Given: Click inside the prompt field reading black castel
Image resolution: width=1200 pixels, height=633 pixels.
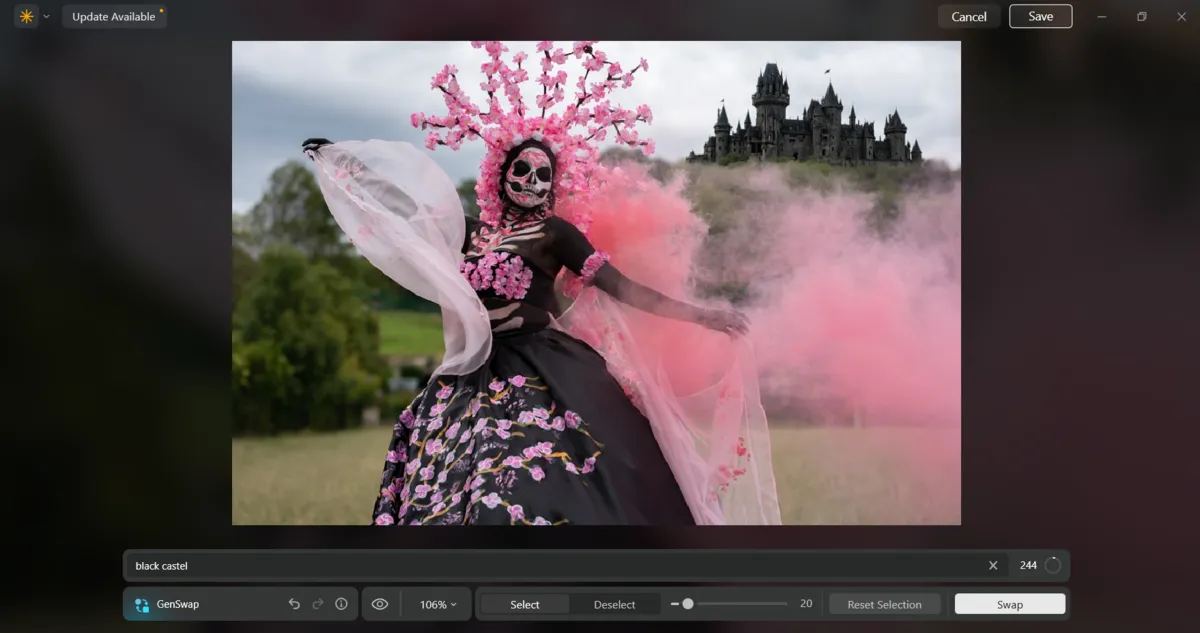Looking at the screenshot, I should click(400, 565).
